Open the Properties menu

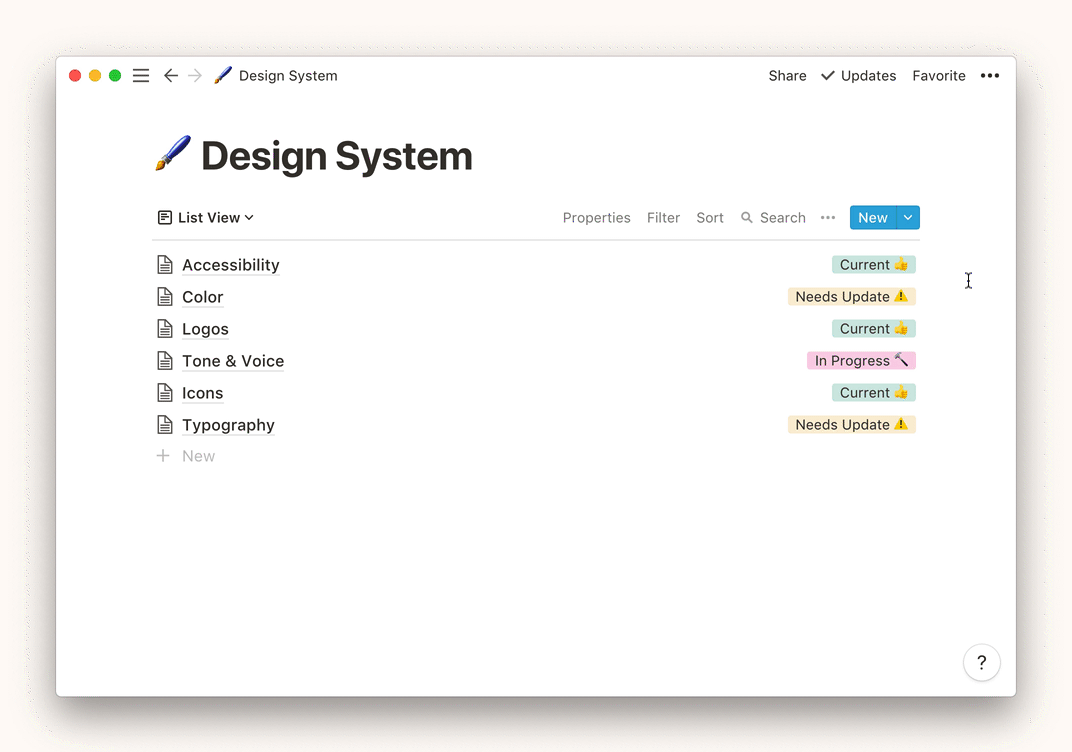pos(596,218)
